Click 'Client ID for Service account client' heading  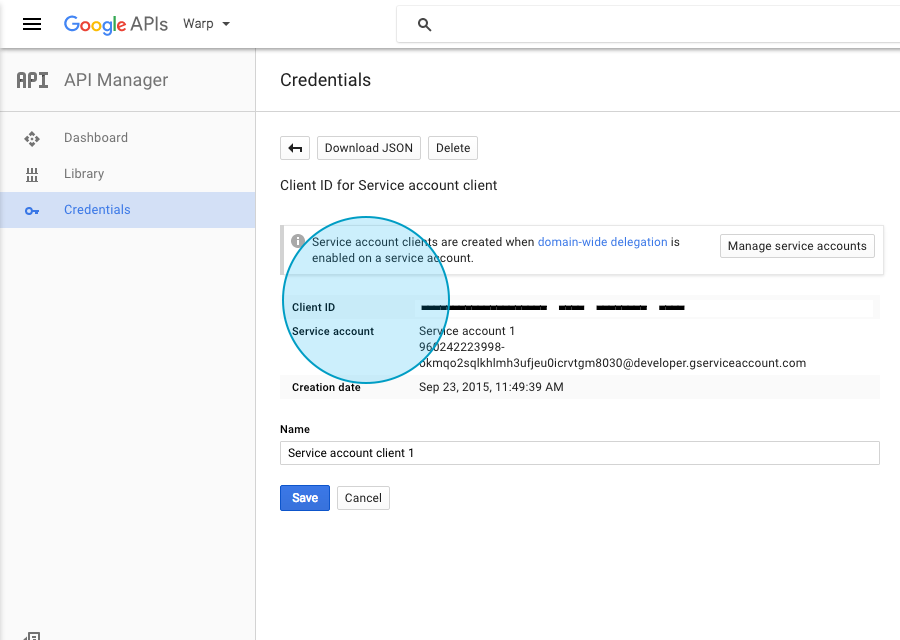tap(389, 185)
